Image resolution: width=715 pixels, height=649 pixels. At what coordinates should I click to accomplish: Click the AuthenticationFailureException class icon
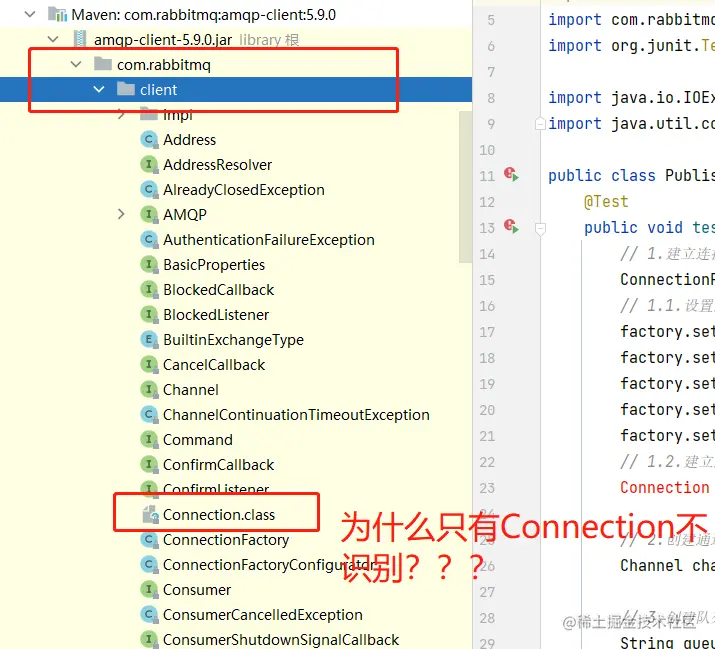click(x=149, y=239)
